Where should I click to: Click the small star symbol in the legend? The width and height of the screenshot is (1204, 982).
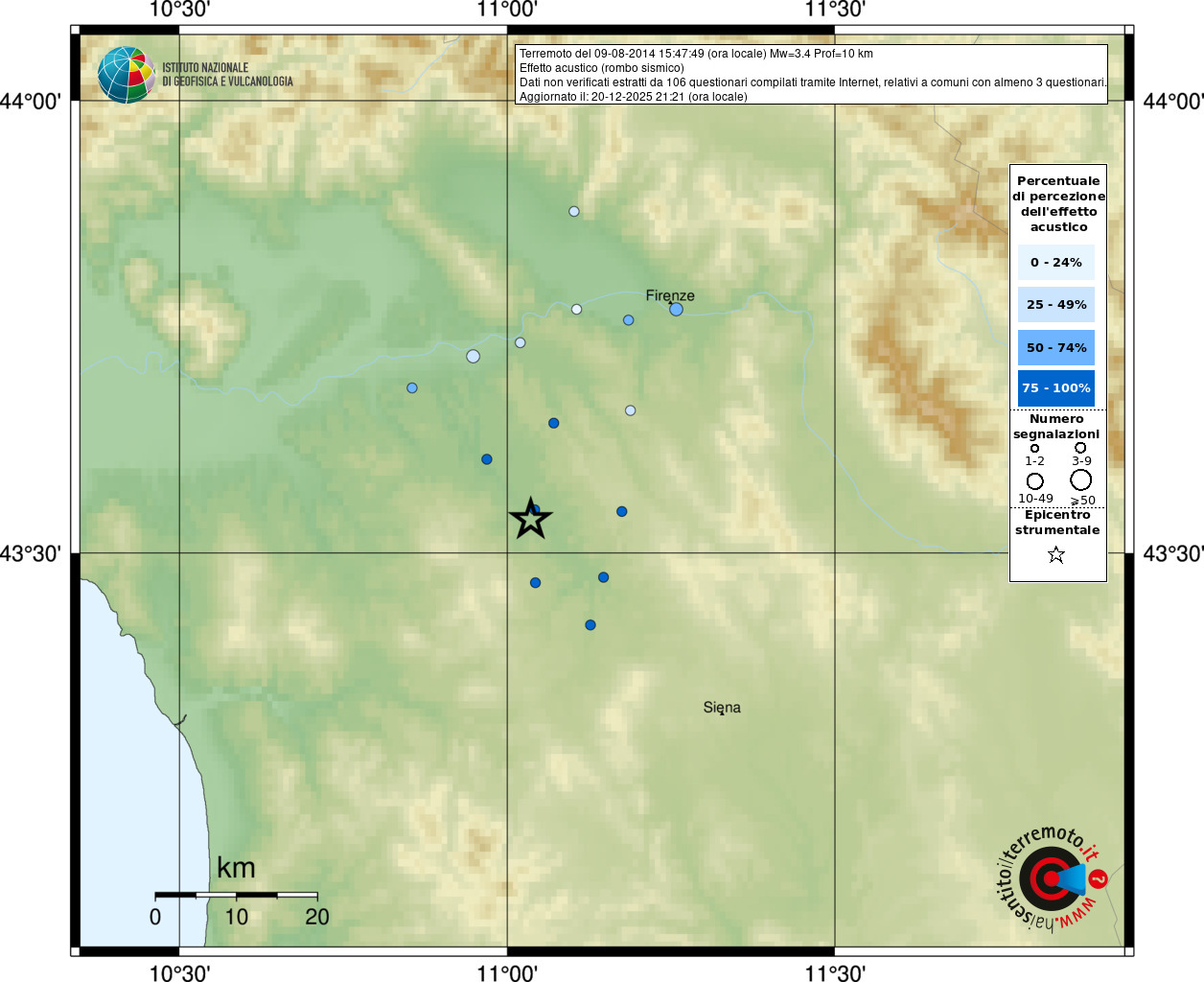(1056, 554)
